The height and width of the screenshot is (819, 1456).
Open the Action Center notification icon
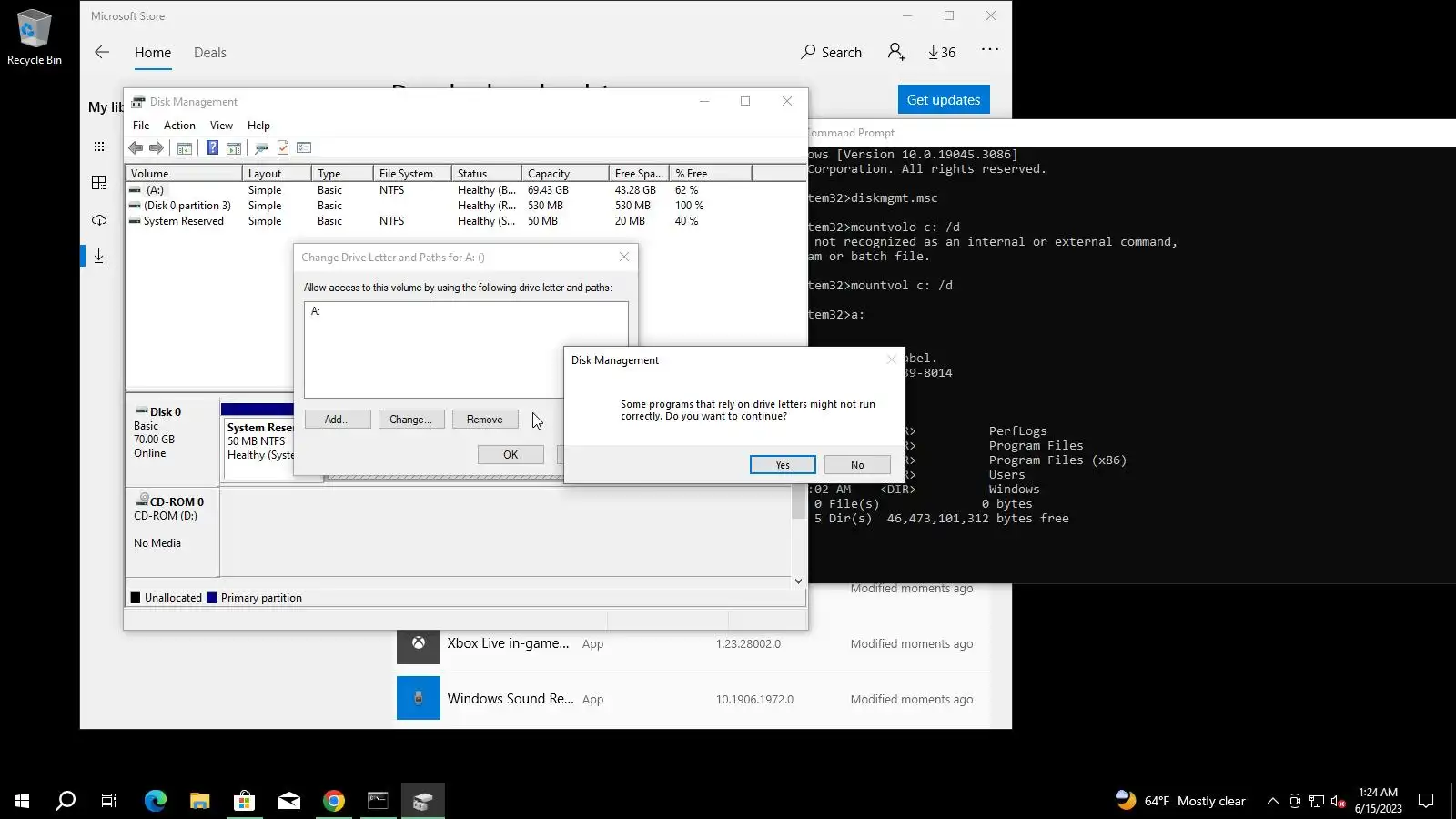pyautogui.click(x=1426, y=801)
